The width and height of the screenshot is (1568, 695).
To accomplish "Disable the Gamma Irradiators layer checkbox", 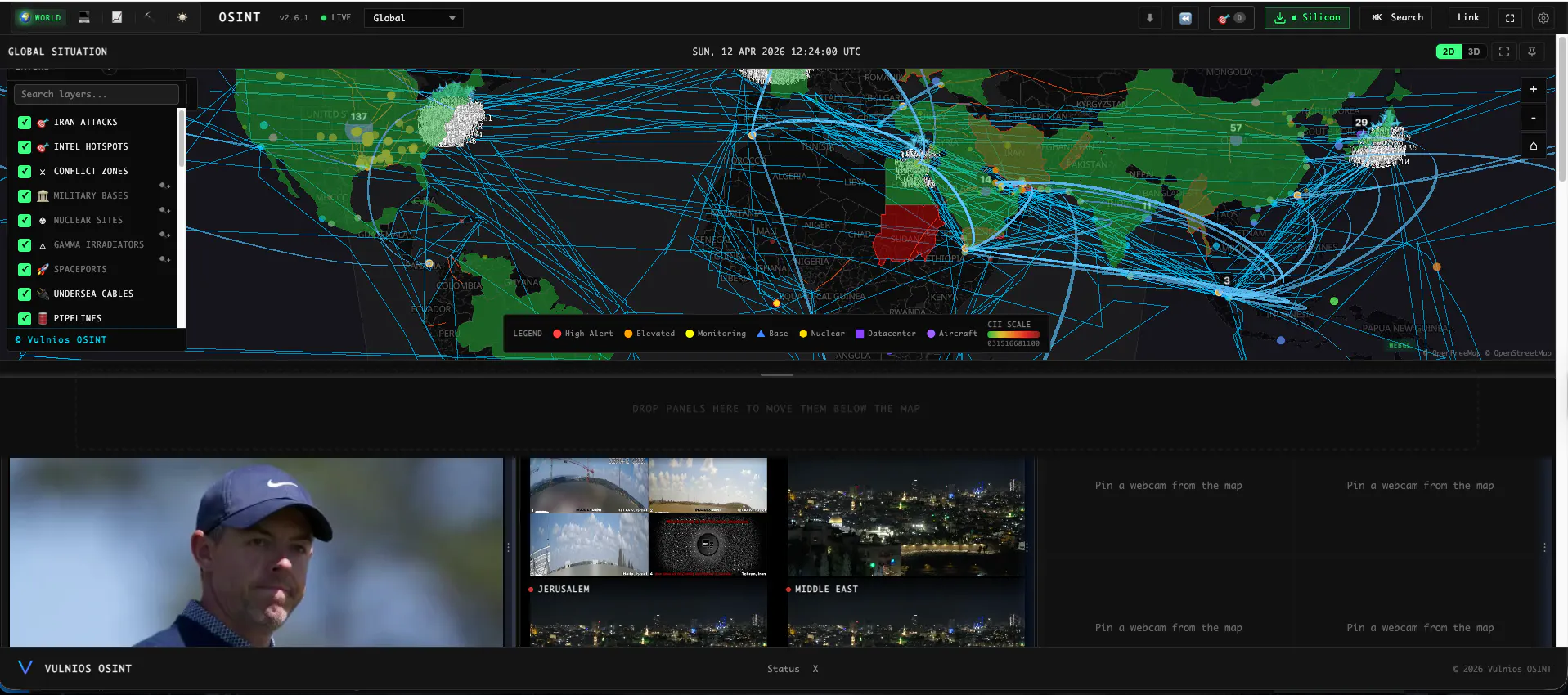I will click(x=25, y=245).
